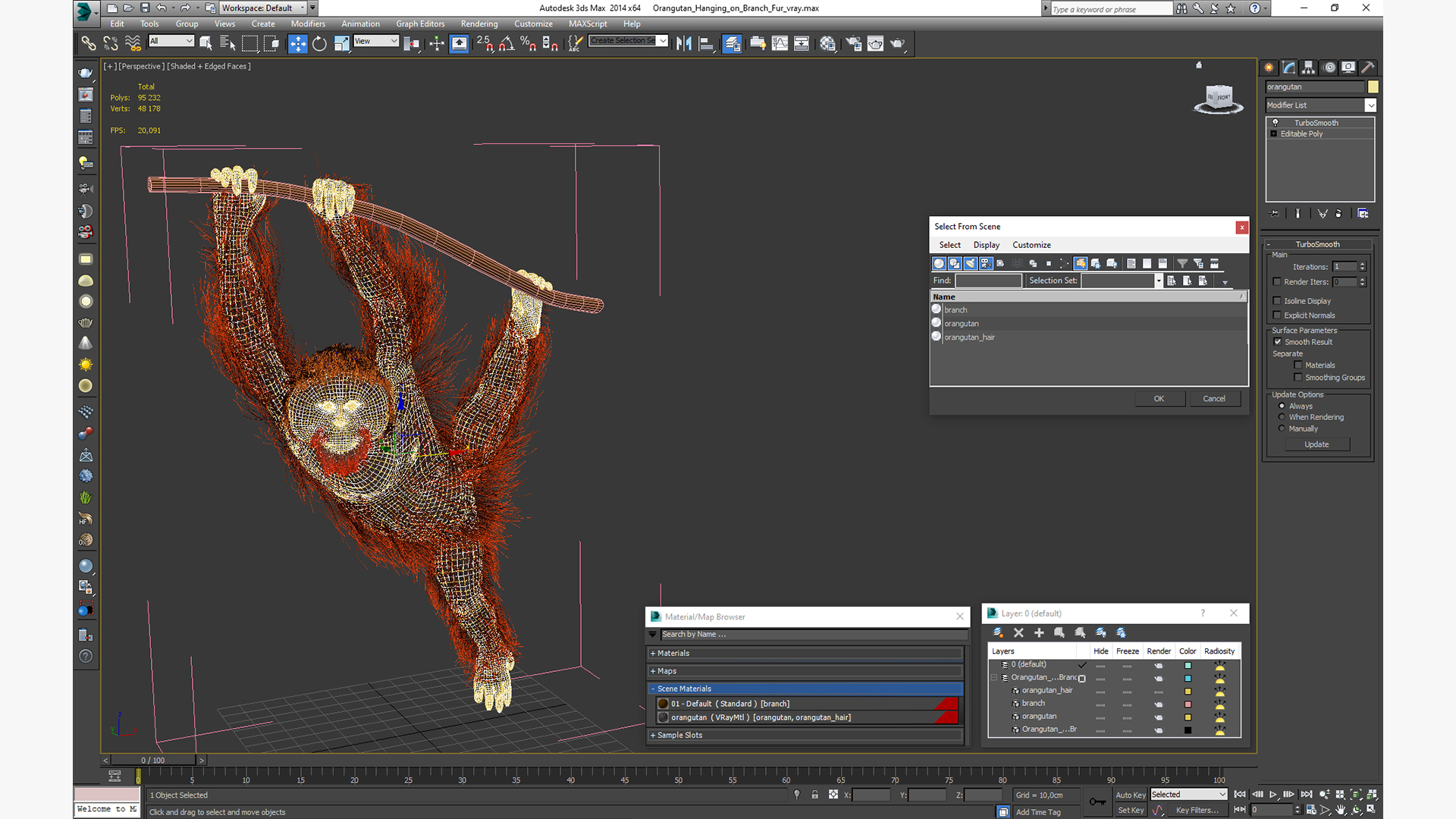Screen dimensions: 1456x819
Task: Open the Modifiers menu
Action: click(308, 24)
